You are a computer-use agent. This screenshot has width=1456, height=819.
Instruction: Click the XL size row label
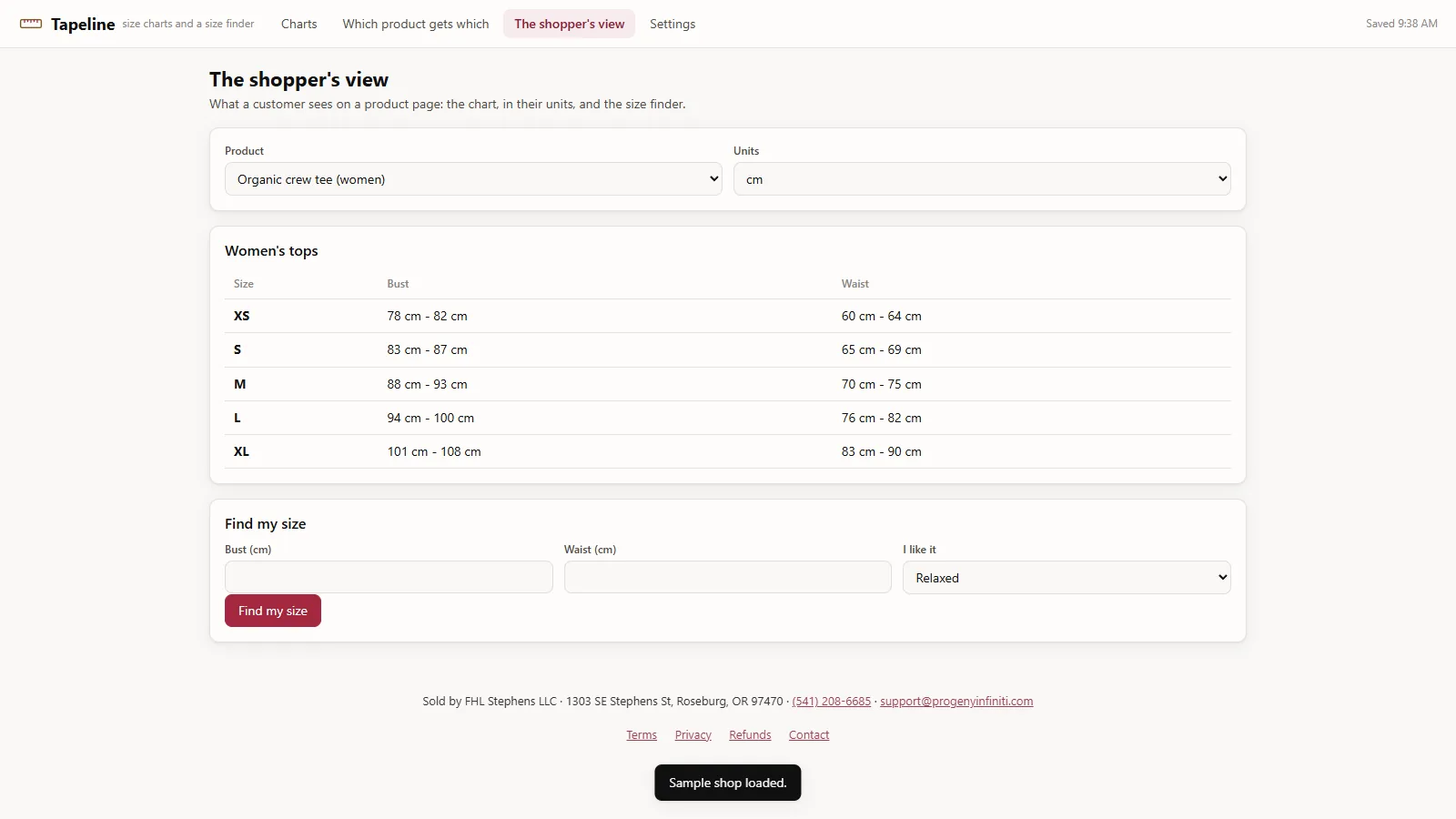pos(241,451)
